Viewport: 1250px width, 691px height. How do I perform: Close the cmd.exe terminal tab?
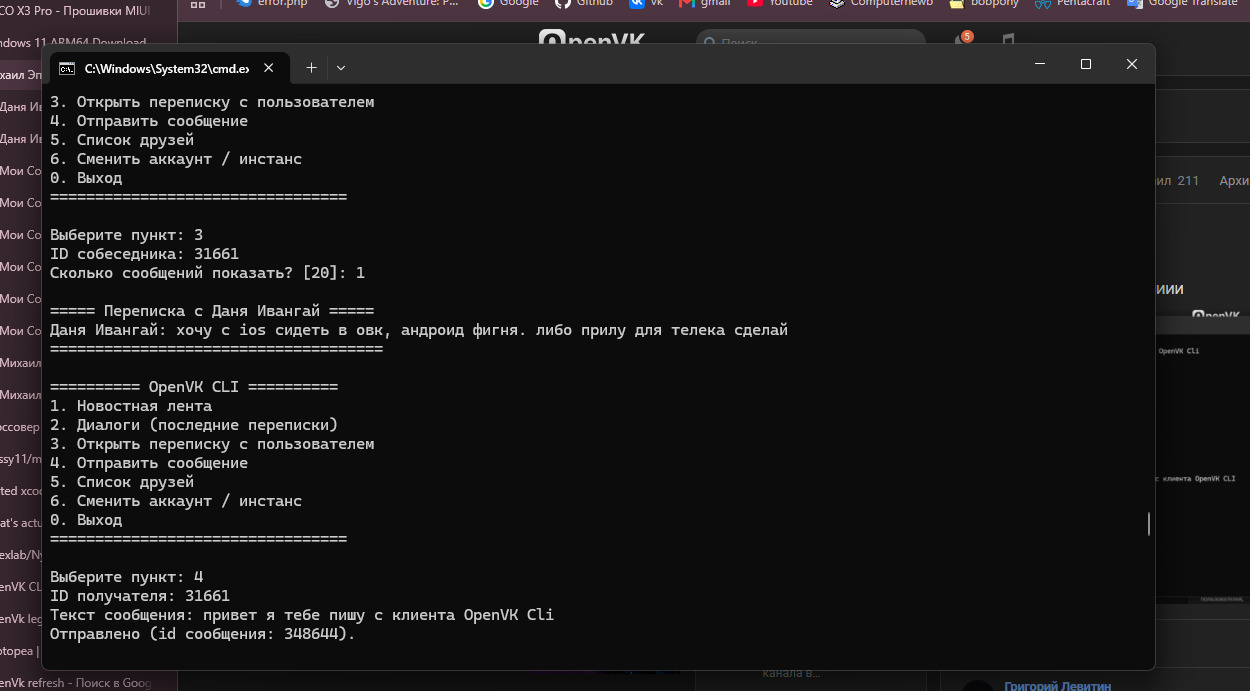(270, 68)
